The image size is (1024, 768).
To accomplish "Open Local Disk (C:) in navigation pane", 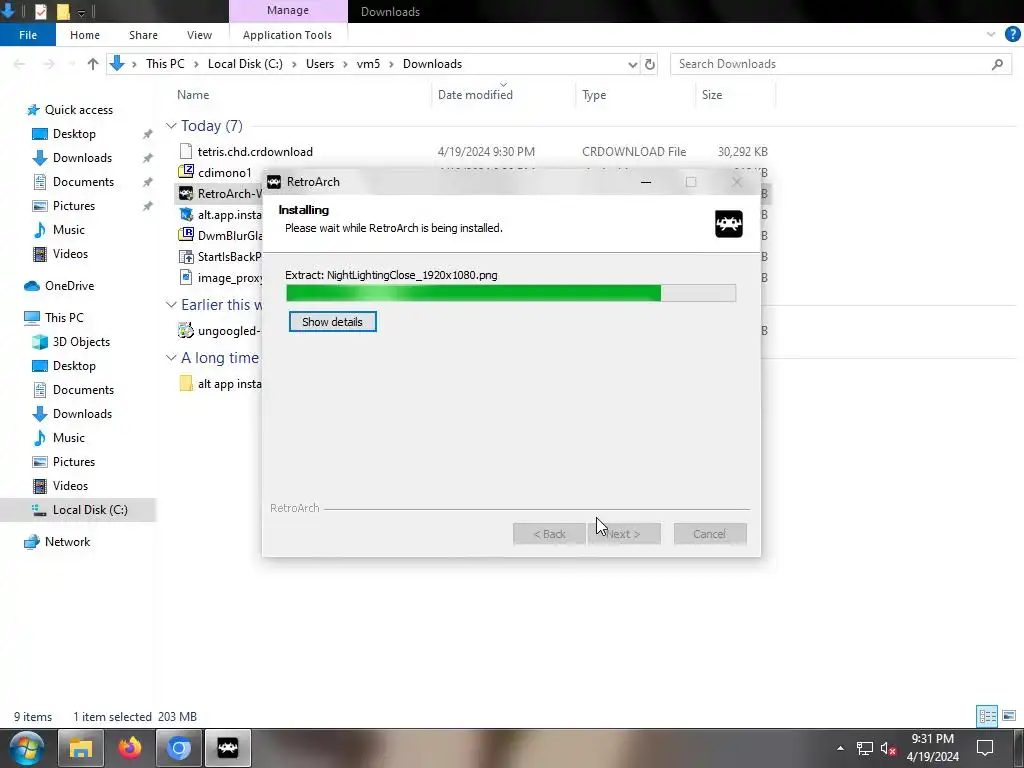I will click(x=90, y=510).
